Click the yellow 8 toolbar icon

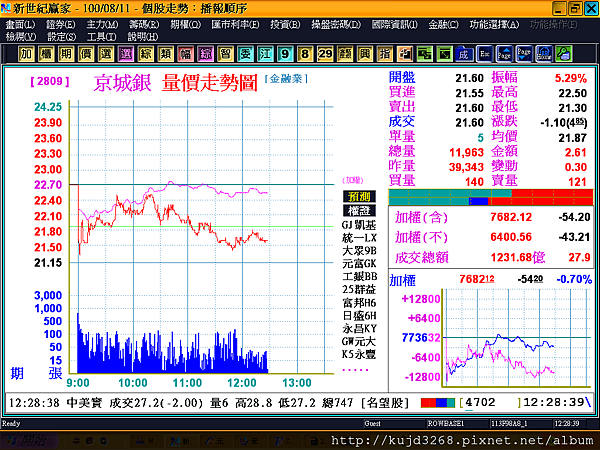tap(305, 54)
